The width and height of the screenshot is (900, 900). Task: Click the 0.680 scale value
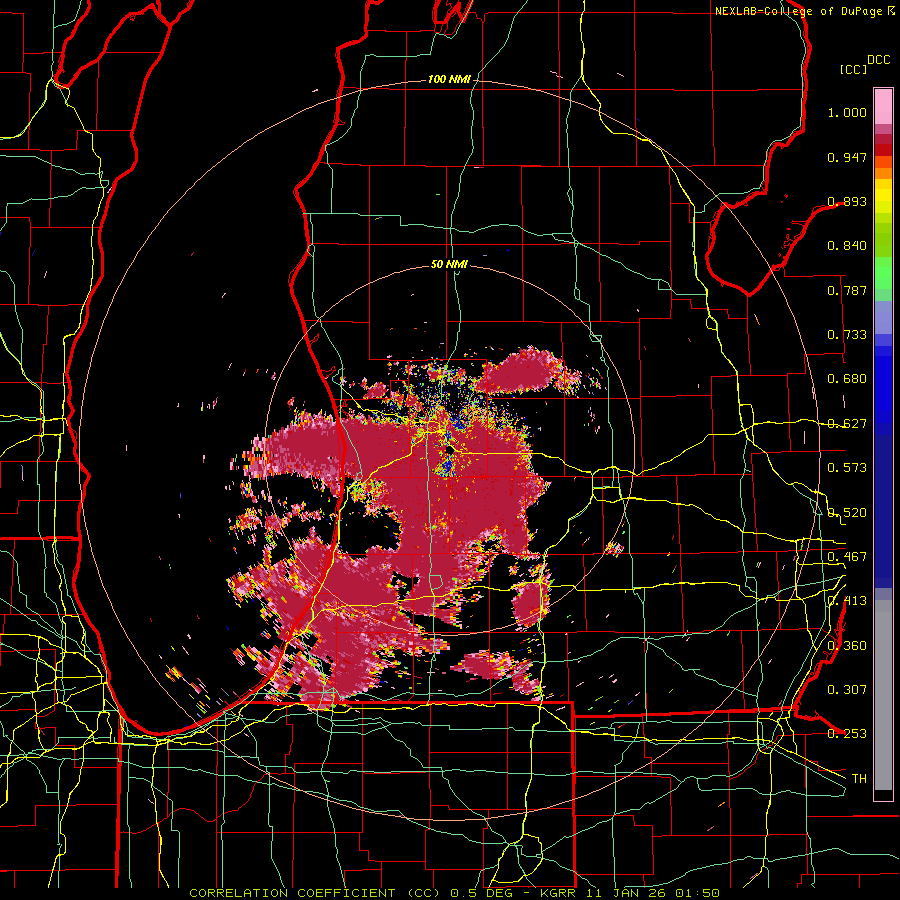click(847, 379)
